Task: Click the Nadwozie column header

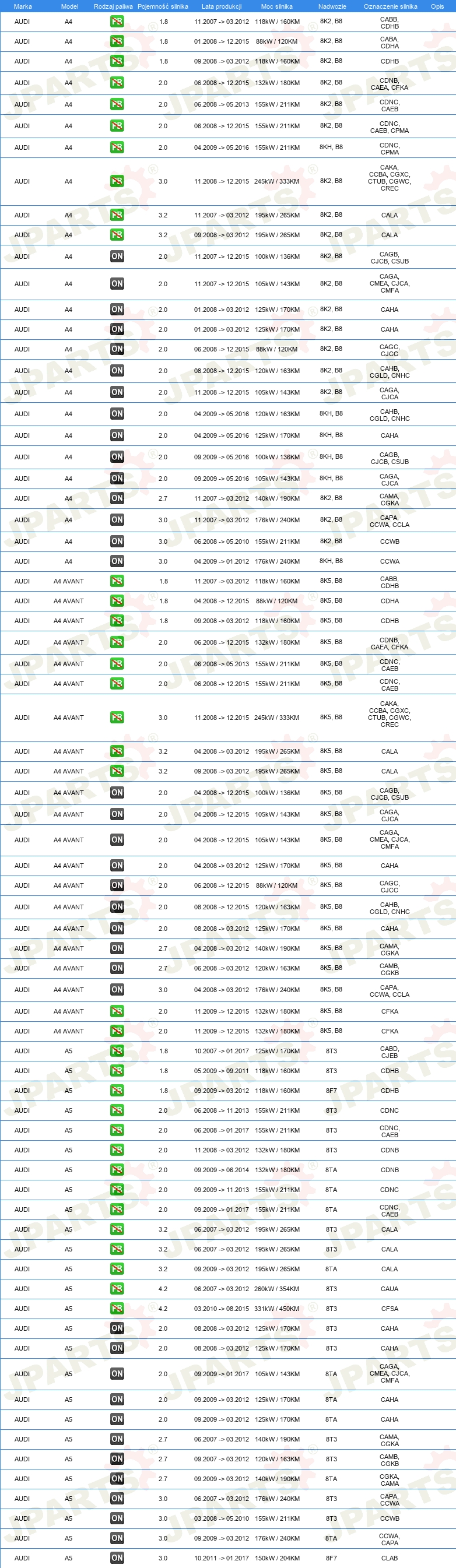Action: pyautogui.click(x=332, y=6)
